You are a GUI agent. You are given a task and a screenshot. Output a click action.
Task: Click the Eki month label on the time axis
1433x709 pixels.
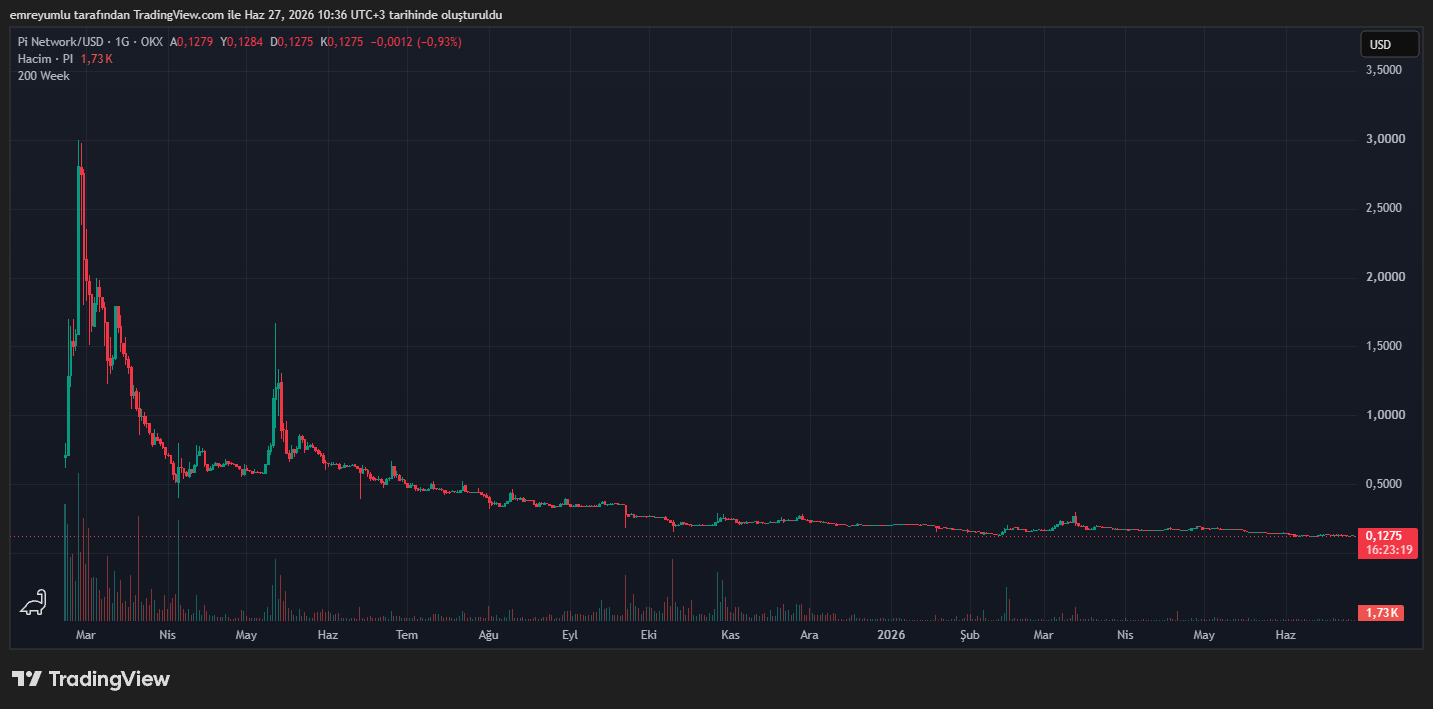click(648, 635)
